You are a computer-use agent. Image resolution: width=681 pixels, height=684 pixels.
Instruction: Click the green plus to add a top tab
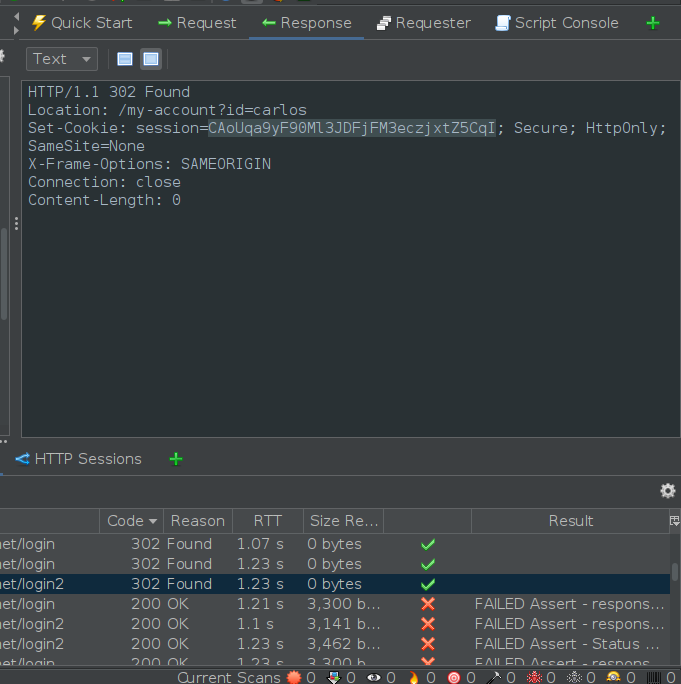click(x=653, y=22)
